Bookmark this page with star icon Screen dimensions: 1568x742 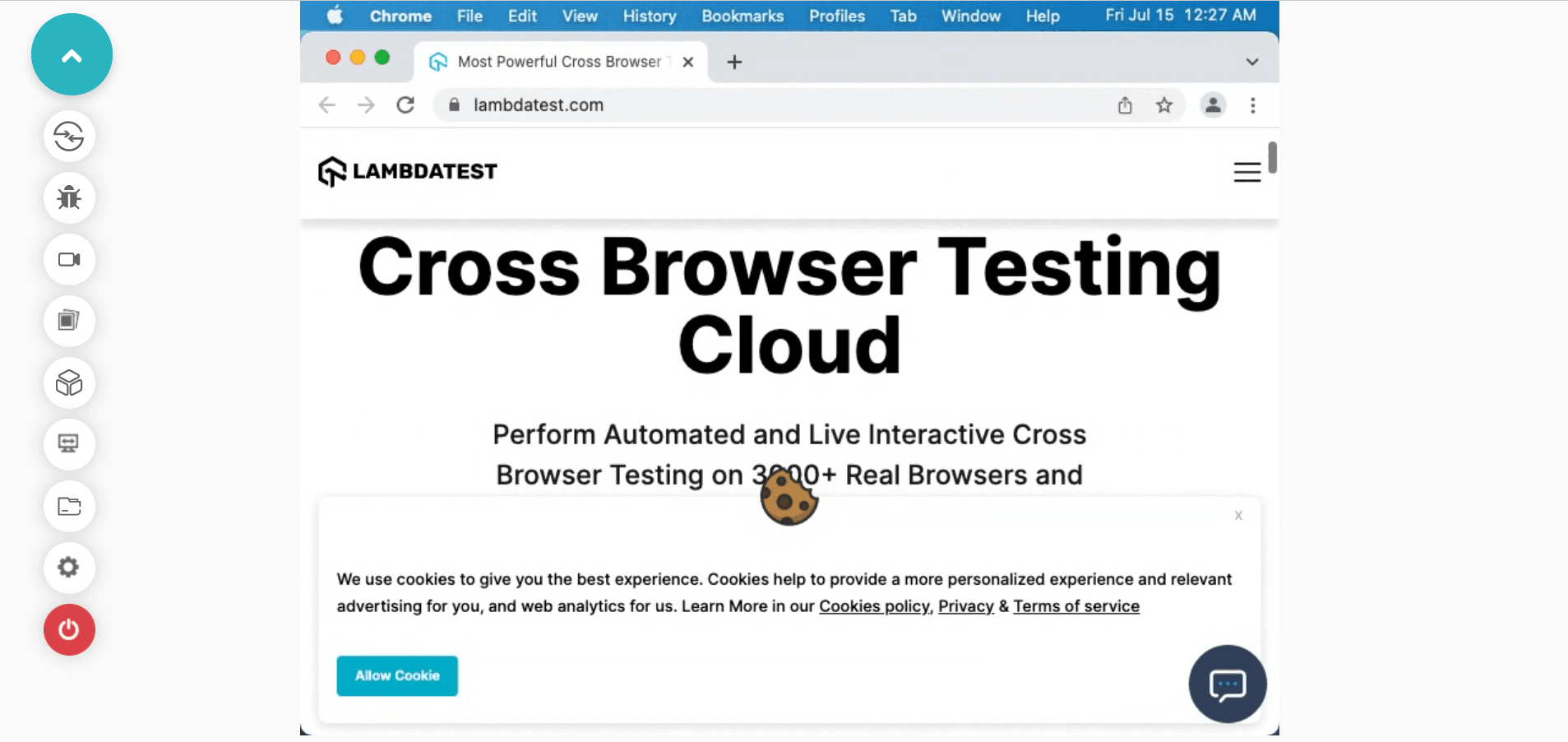[x=1164, y=105]
